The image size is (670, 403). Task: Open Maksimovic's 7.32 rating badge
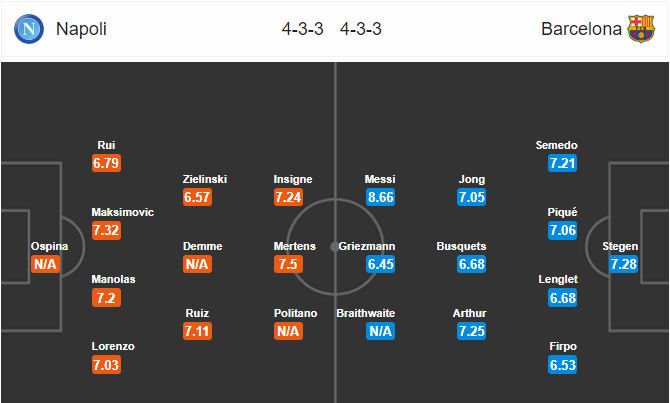(106, 230)
